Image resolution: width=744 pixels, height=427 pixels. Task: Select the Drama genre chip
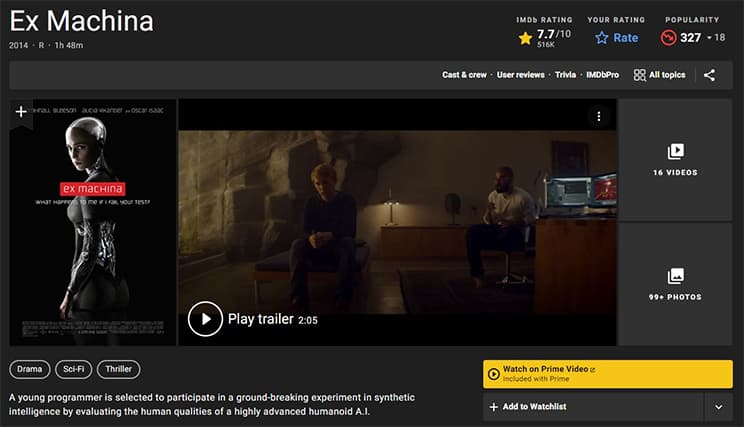29,369
